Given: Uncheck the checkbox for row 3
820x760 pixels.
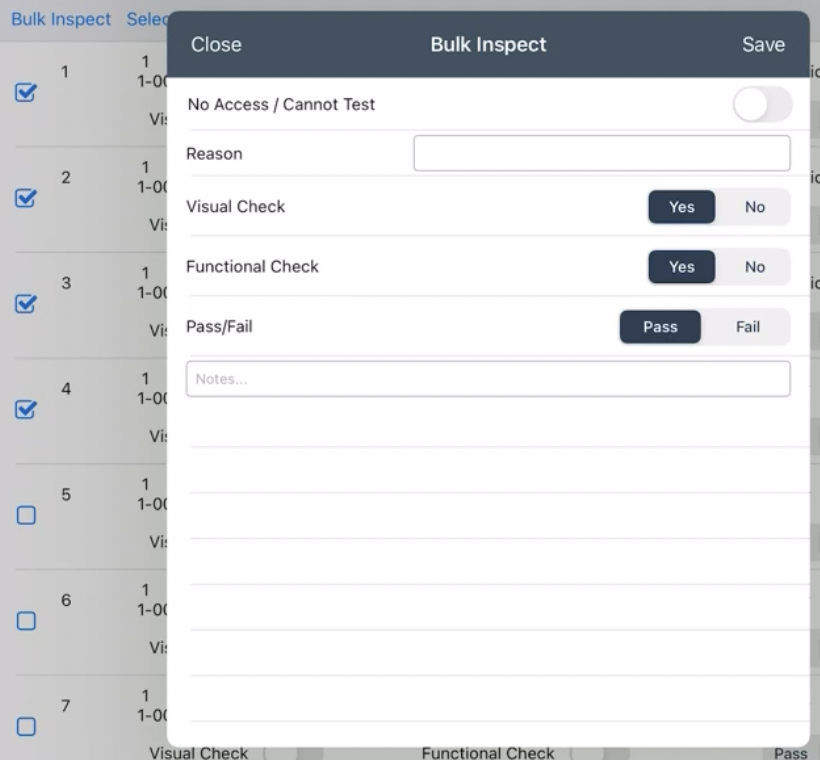Looking at the screenshot, I should pos(26,304).
